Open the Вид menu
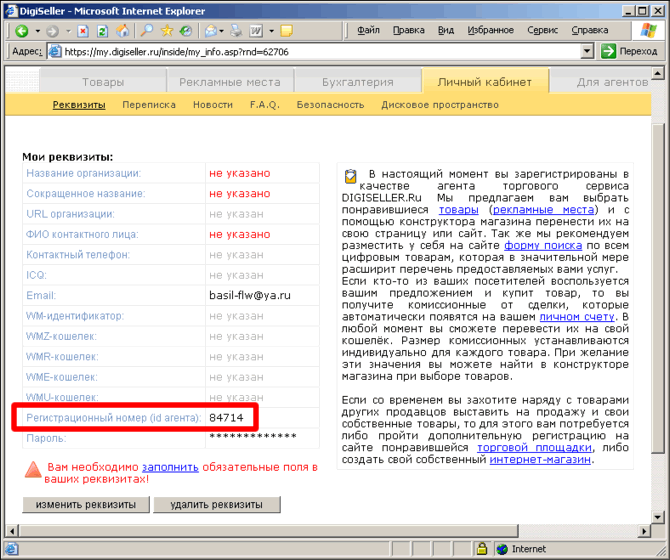 pyautogui.click(x=446, y=30)
